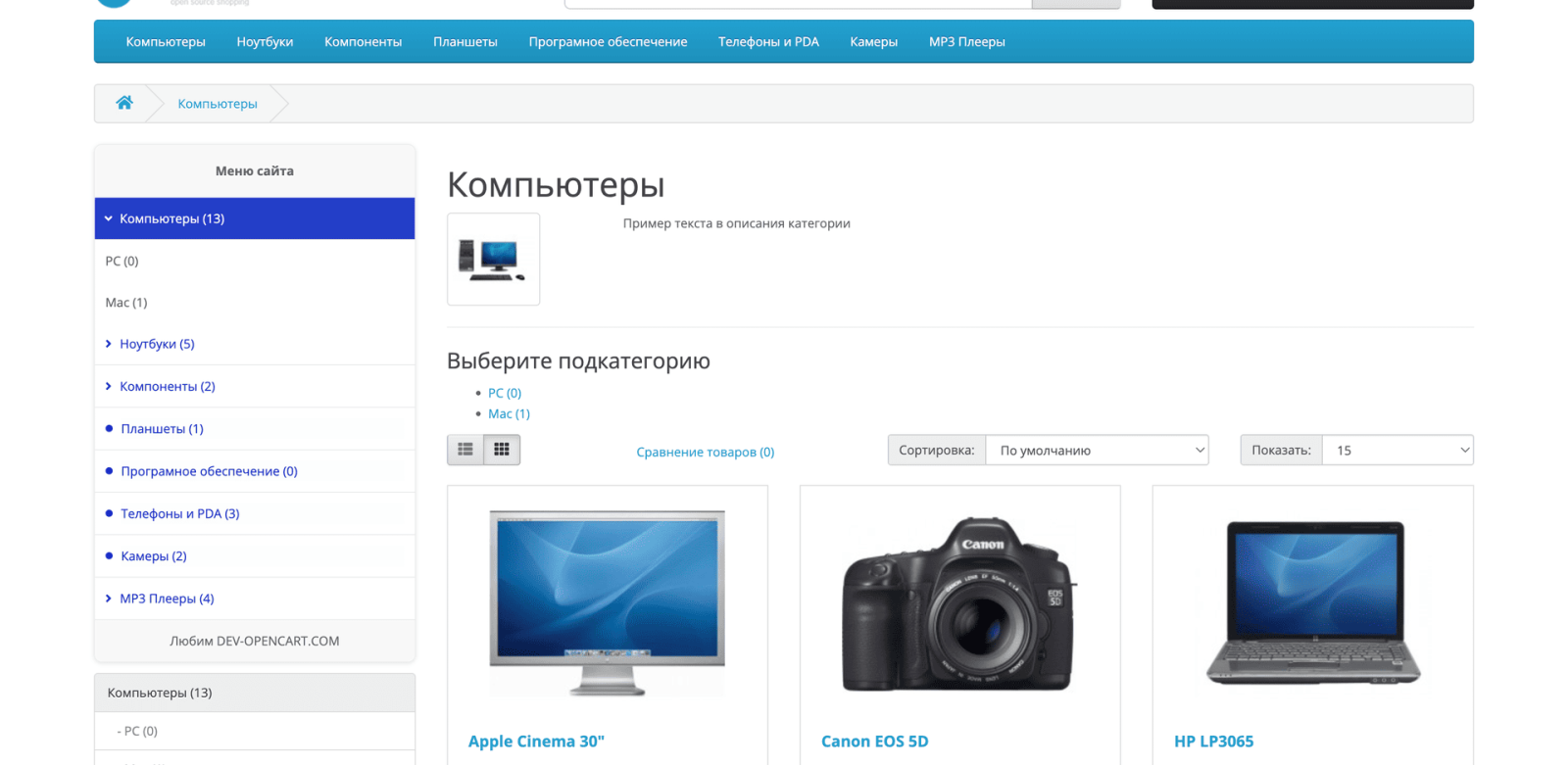Click the Компьютеры category thumbnail image
This screenshot has width=1568, height=766.
[493, 260]
